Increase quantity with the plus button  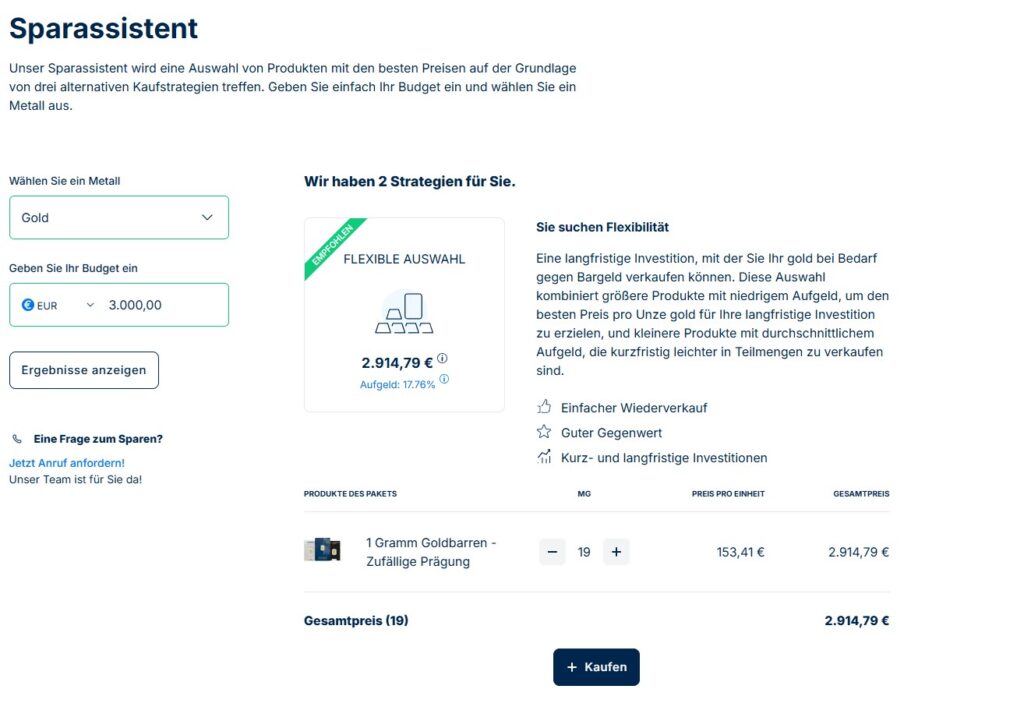(x=616, y=552)
